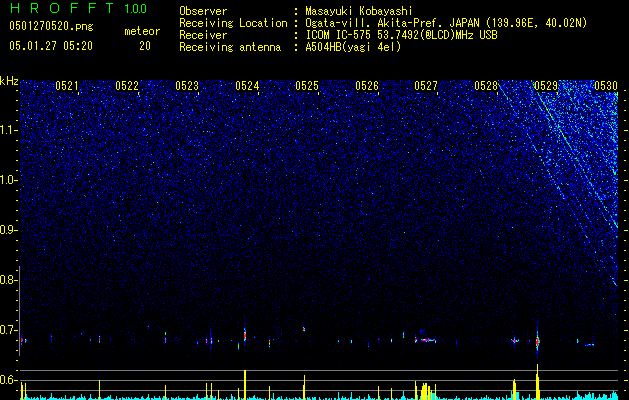Click the 0529 time marker
This screenshot has width=629, height=400.
pos(546,86)
